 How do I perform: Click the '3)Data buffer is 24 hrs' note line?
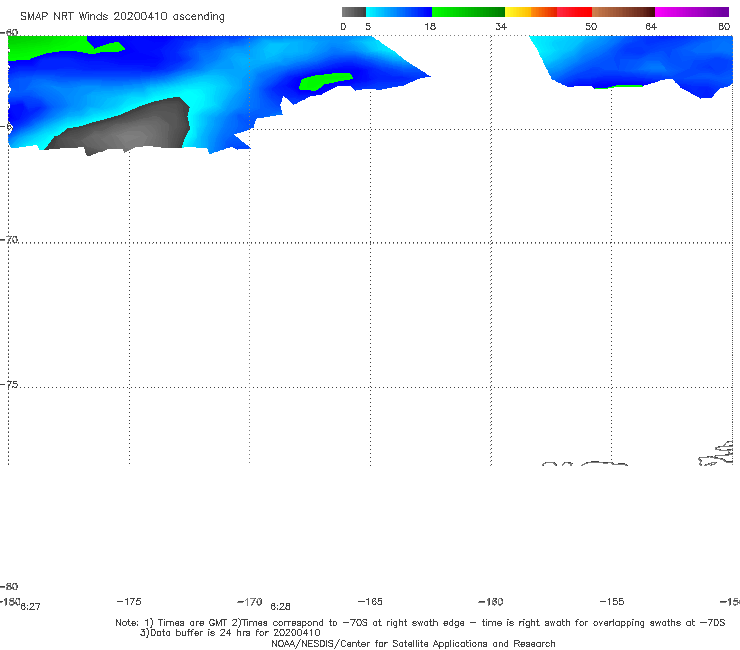click(x=230, y=633)
